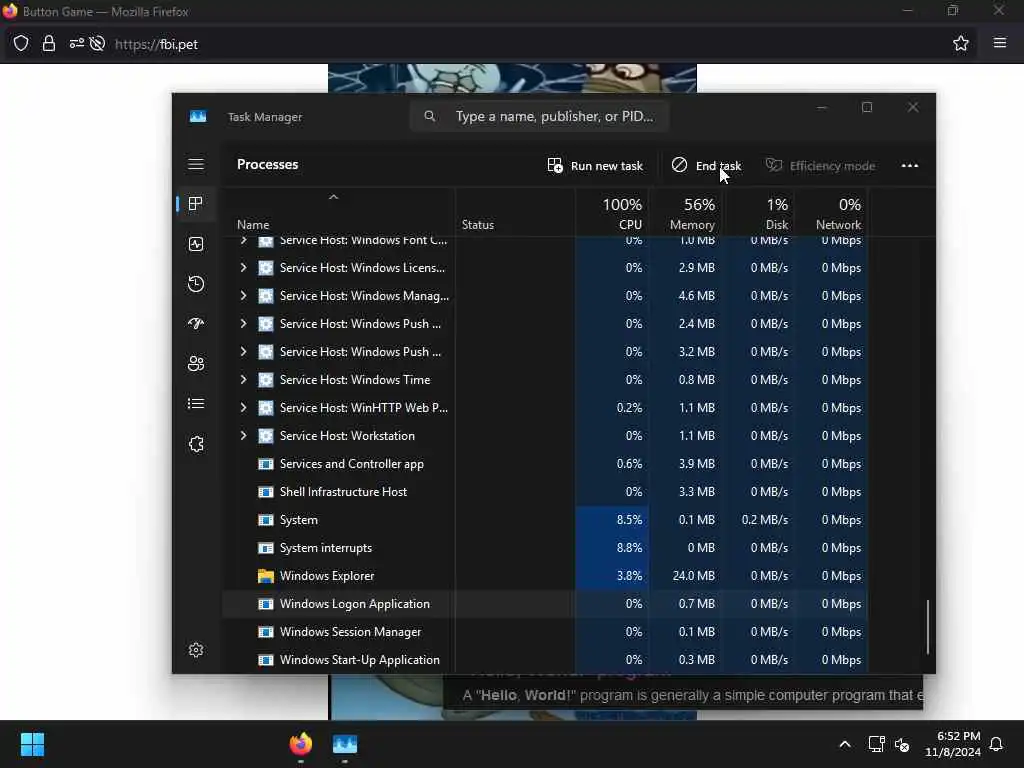Open the notifications bell icon

click(x=996, y=744)
